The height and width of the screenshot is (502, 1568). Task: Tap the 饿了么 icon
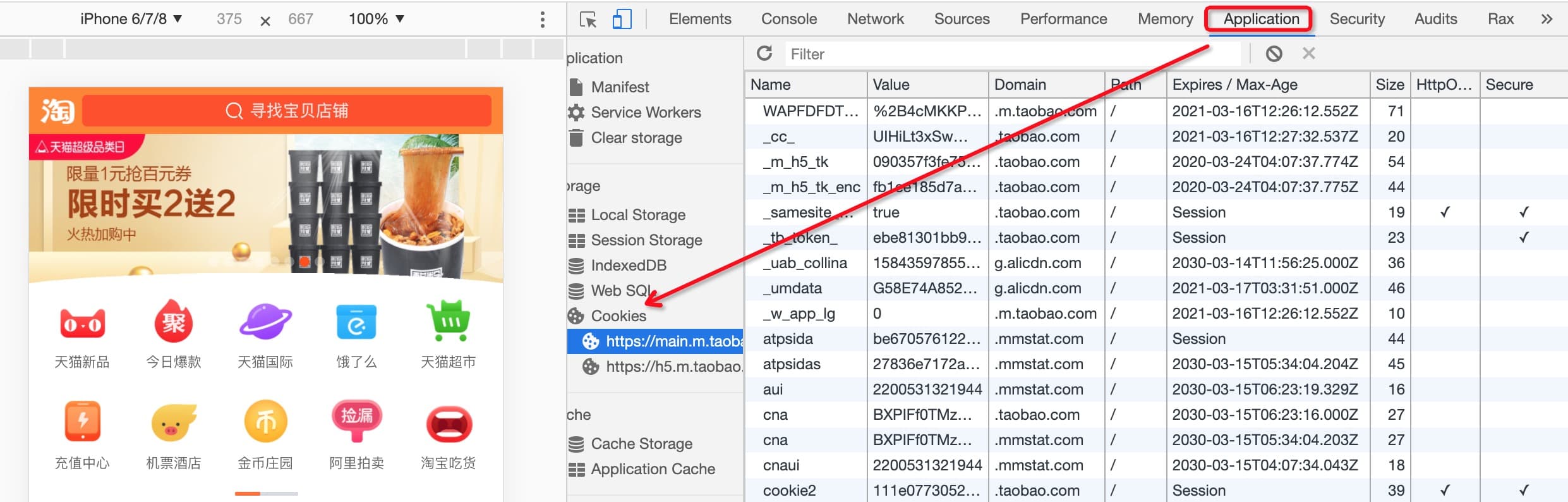356,324
